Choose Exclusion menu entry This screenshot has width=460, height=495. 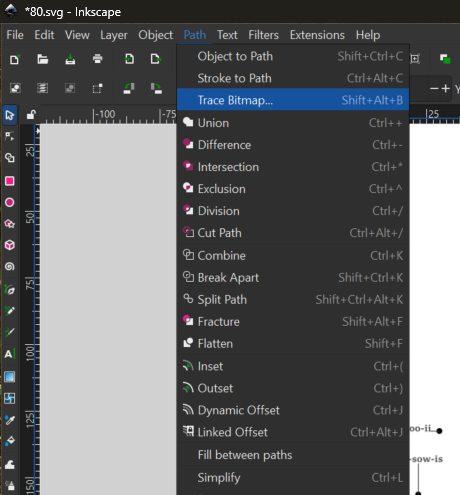pyautogui.click(x=293, y=189)
